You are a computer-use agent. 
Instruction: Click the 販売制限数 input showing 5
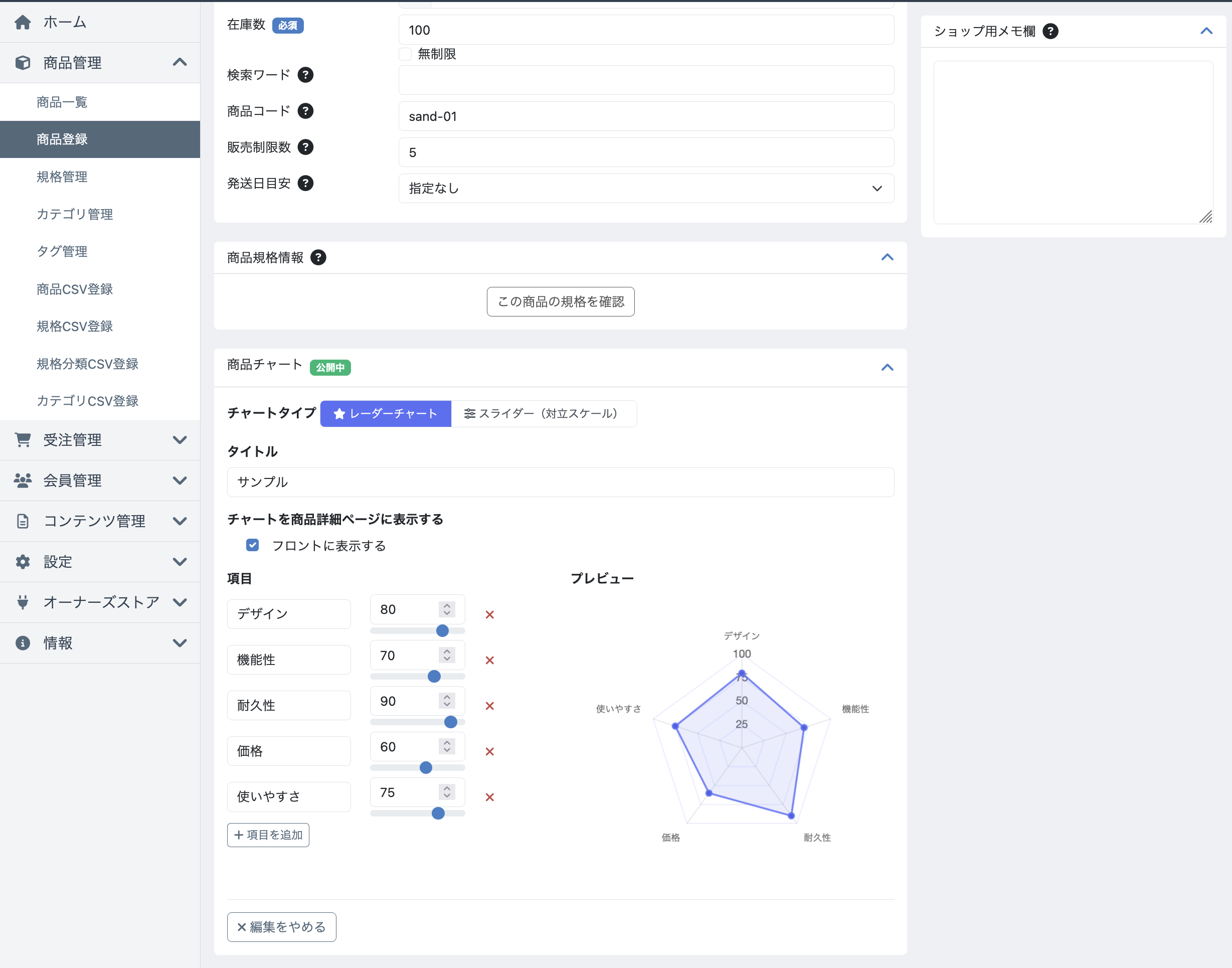pyautogui.click(x=646, y=152)
